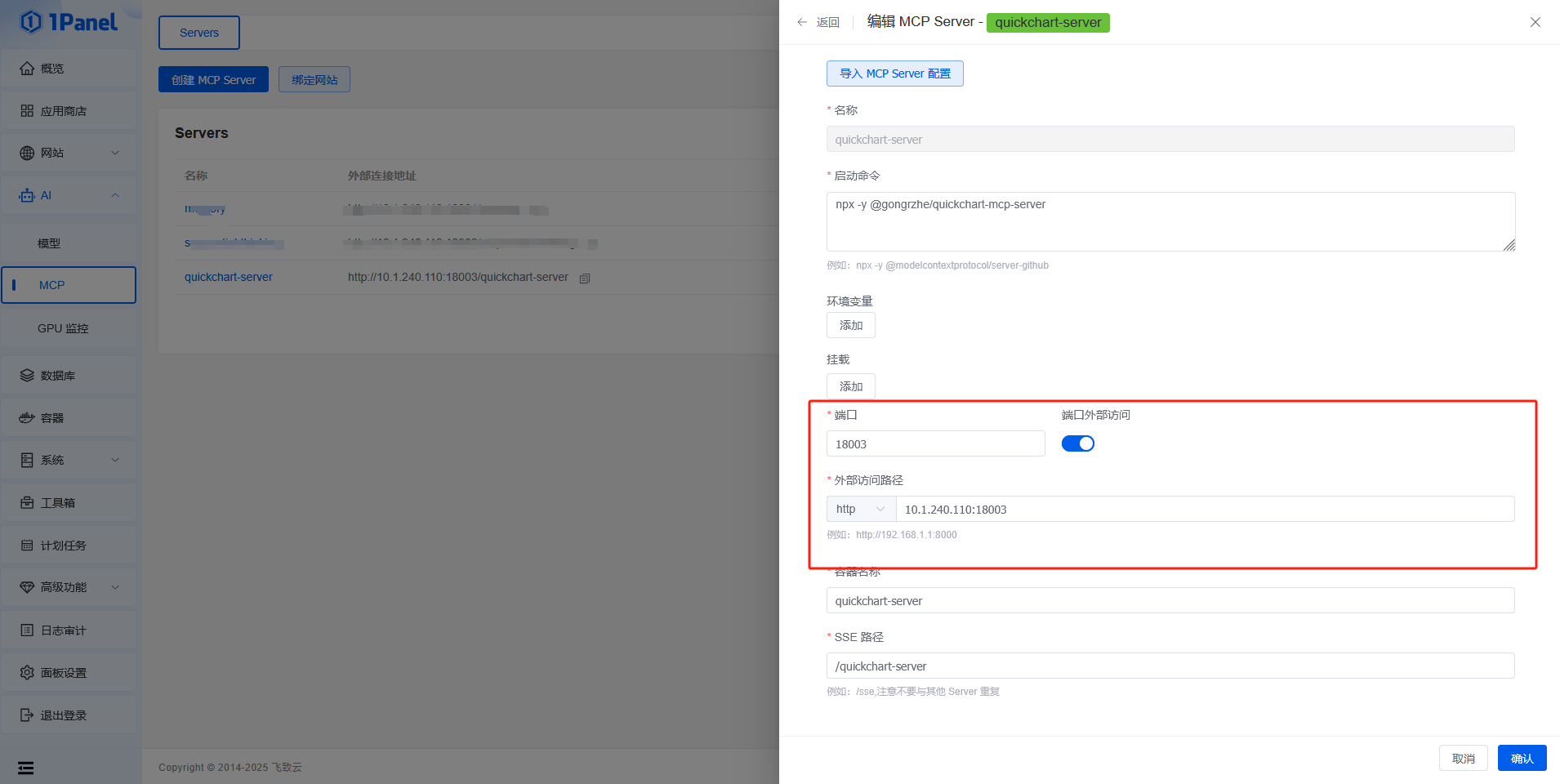The width and height of the screenshot is (1560, 784).
Task: Click the 日志审计 log icon
Action: (x=27, y=630)
